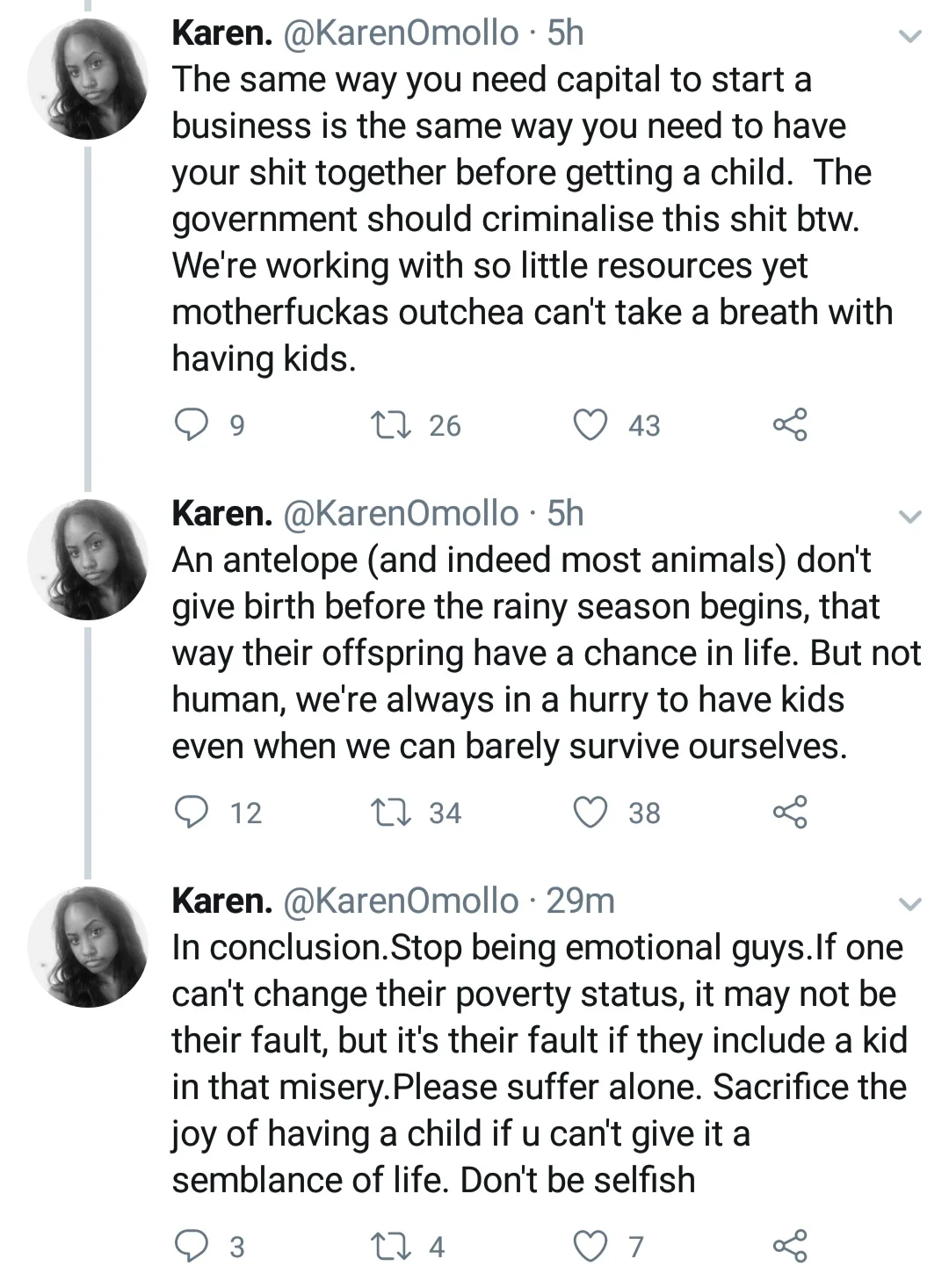
Task: Open dropdown menu on the first tweet
Action: point(910,36)
